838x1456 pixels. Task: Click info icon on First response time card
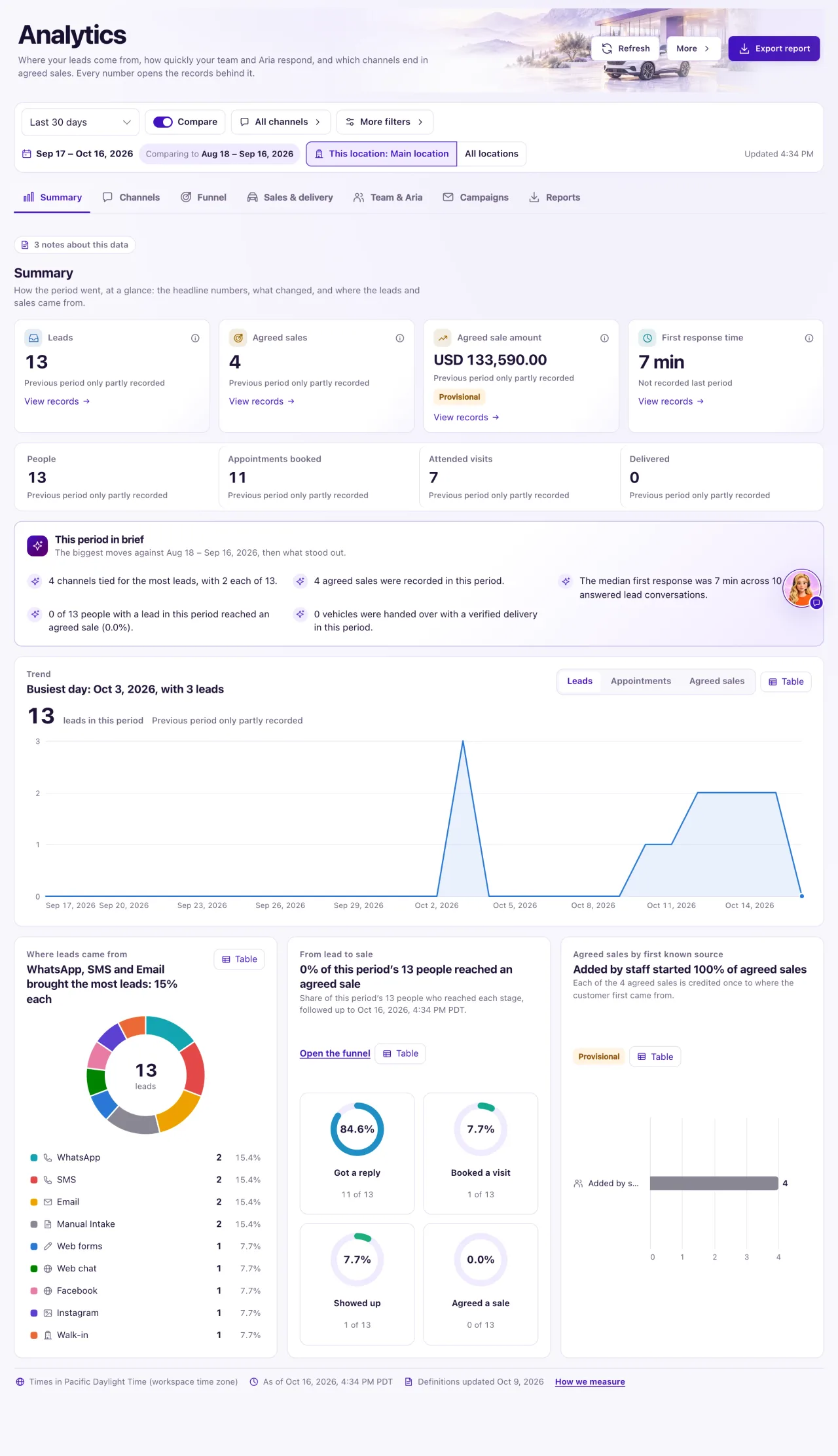coord(809,338)
